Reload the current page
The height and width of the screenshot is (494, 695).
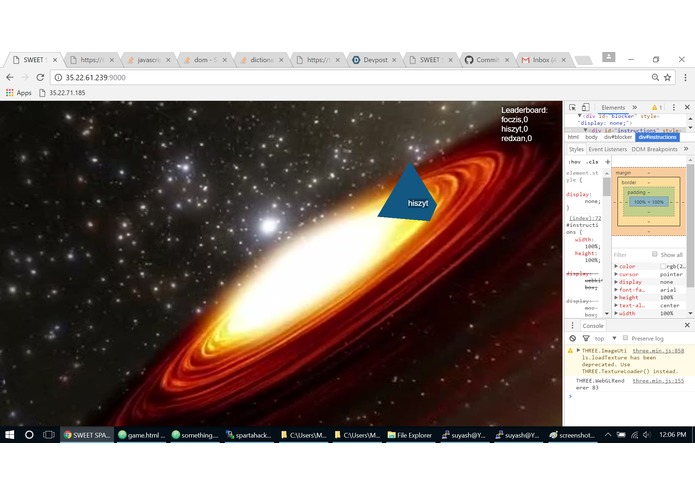tap(40, 78)
